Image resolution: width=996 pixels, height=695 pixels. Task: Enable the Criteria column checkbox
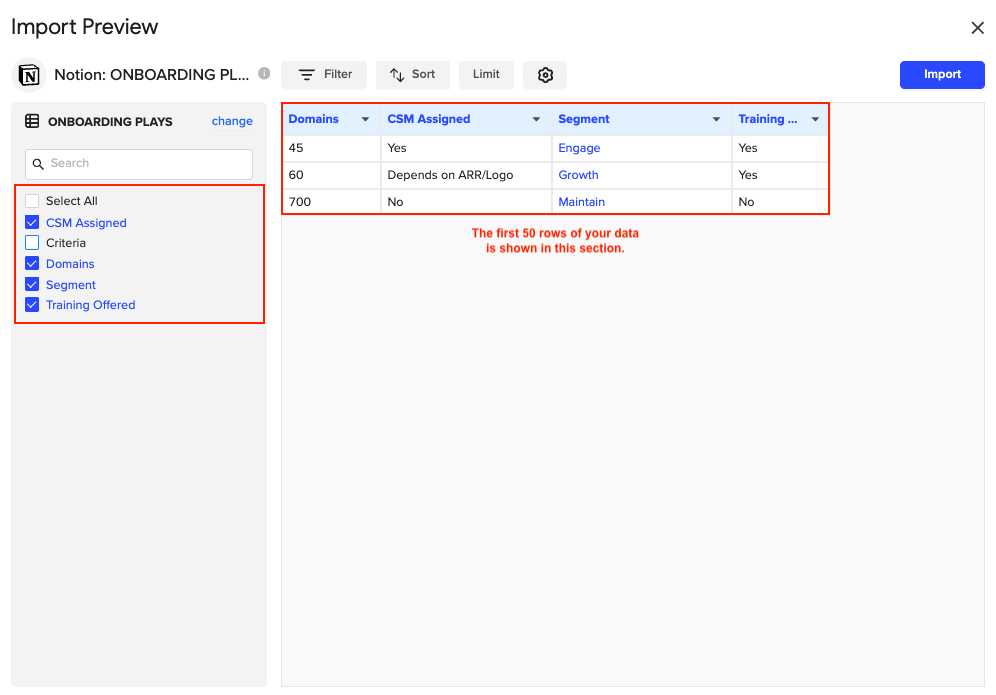[32, 243]
